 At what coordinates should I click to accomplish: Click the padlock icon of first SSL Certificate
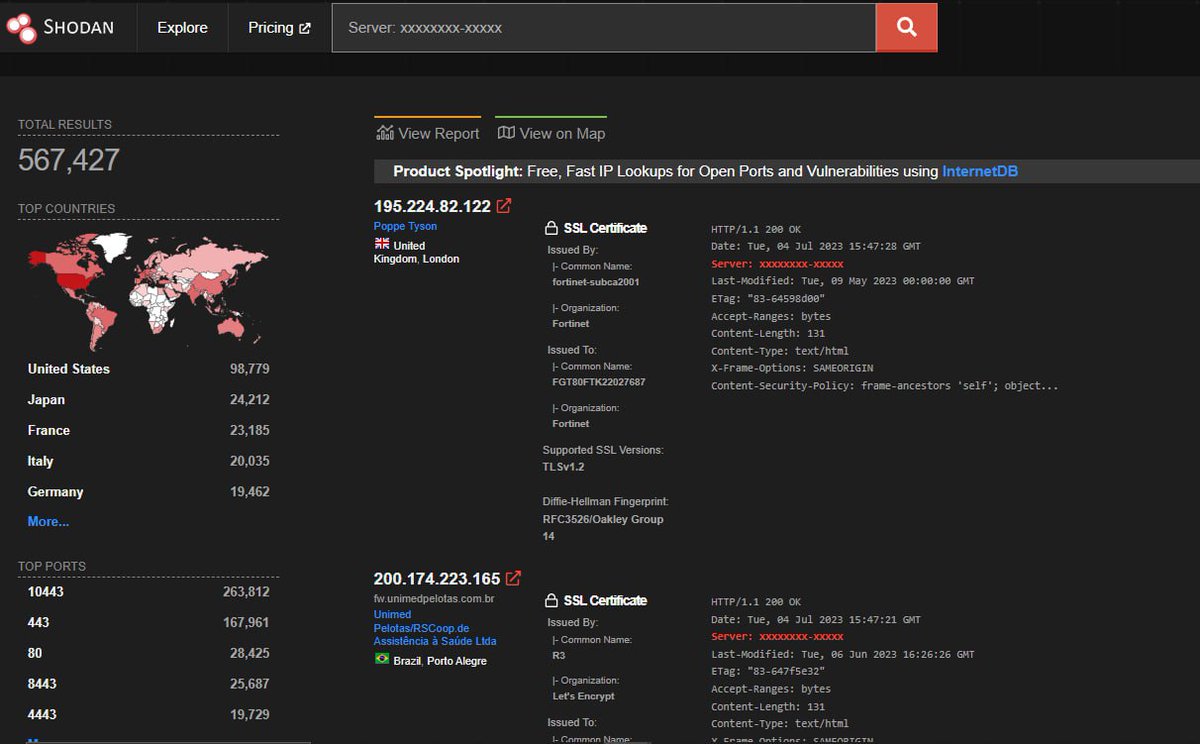click(x=550, y=228)
